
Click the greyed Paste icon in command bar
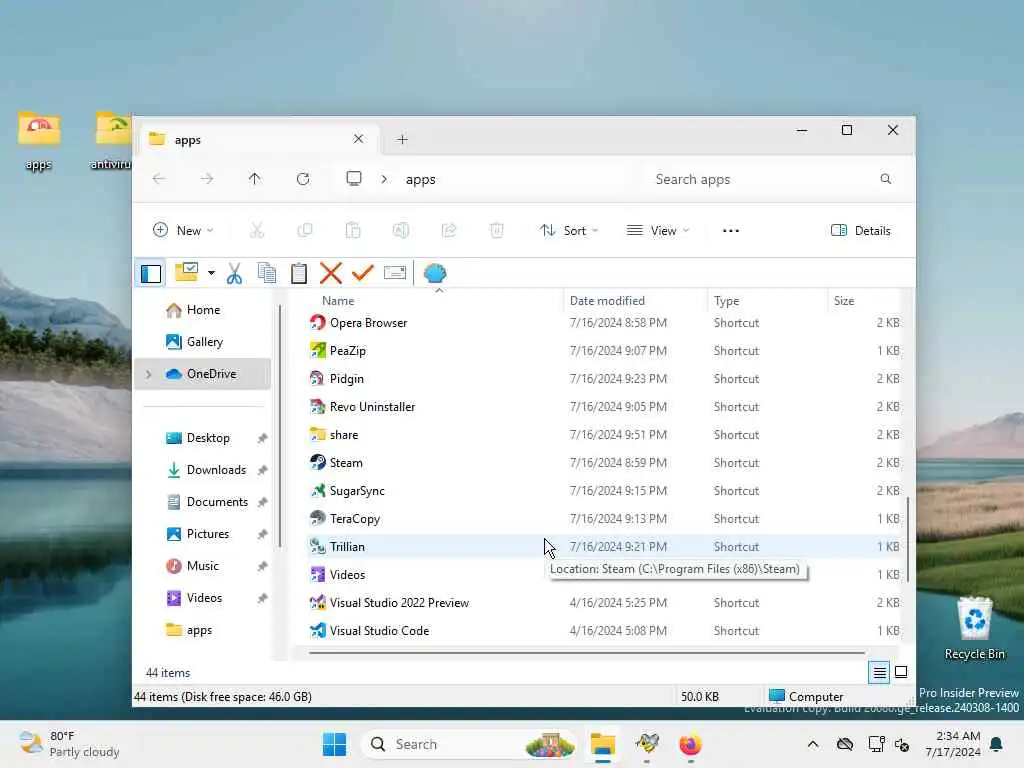353,231
